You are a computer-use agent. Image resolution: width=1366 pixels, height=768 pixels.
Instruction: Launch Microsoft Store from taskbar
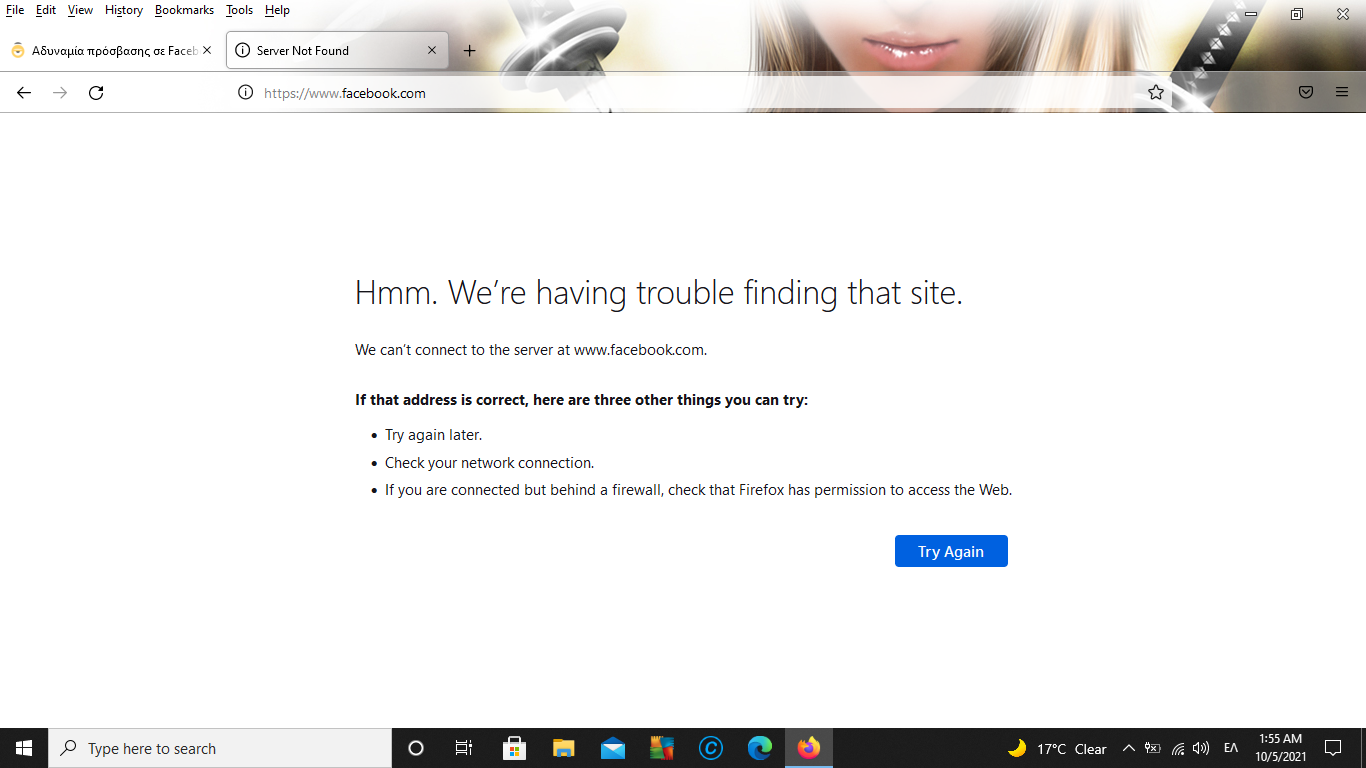pyautogui.click(x=514, y=748)
